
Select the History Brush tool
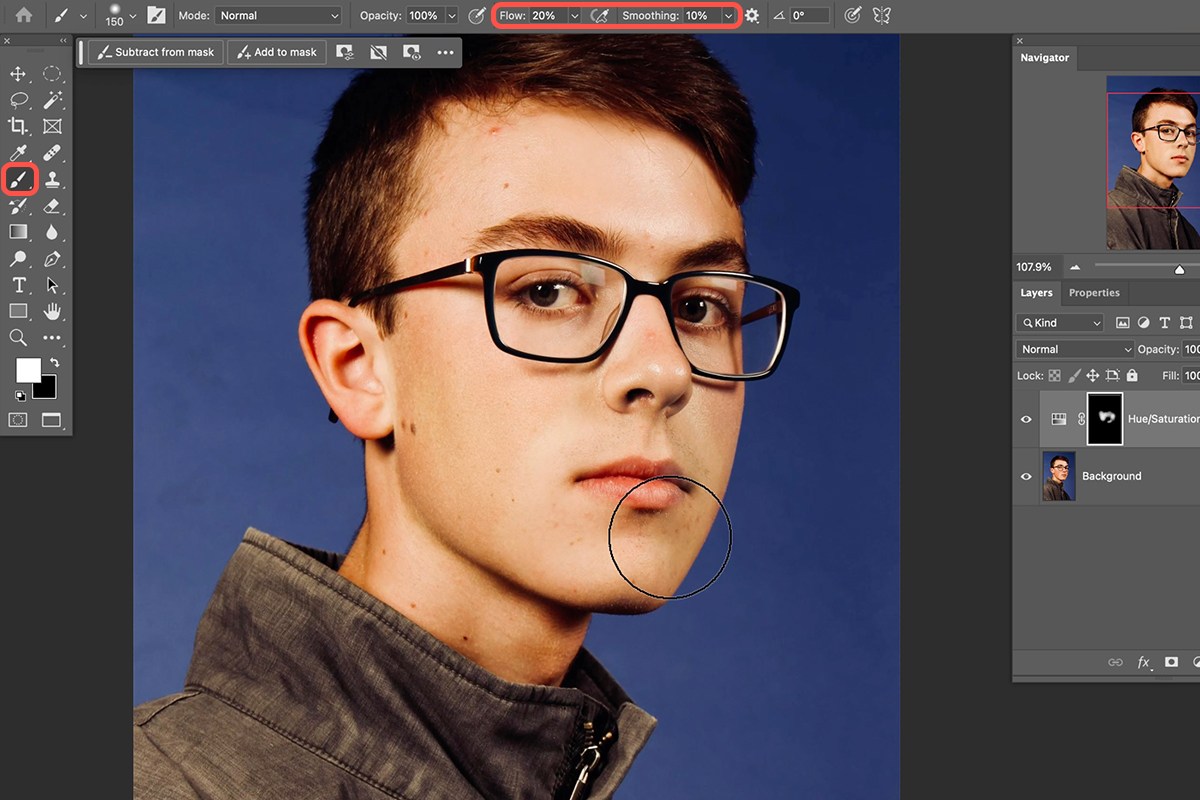(x=18, y=206)
